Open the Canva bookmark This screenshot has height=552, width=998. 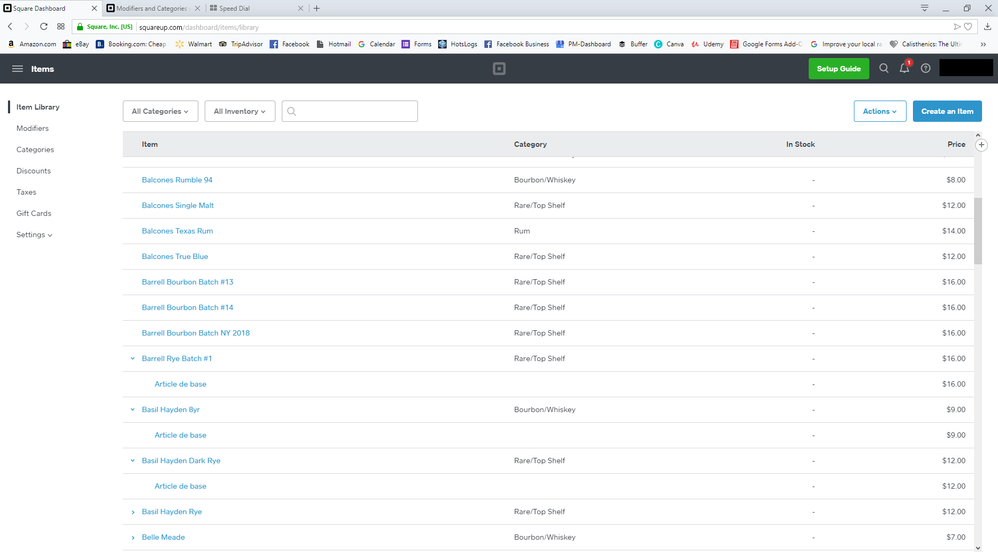coord(669,44)
